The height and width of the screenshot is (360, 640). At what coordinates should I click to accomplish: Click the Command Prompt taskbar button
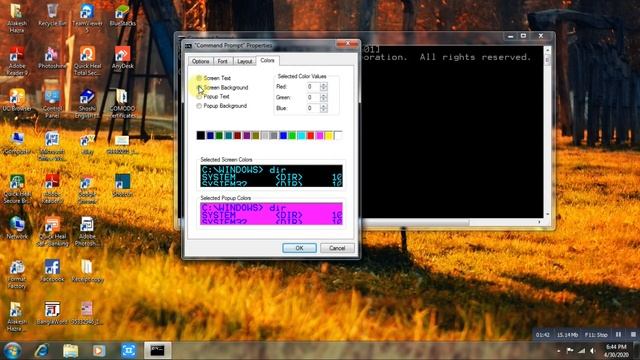[158, 350]
